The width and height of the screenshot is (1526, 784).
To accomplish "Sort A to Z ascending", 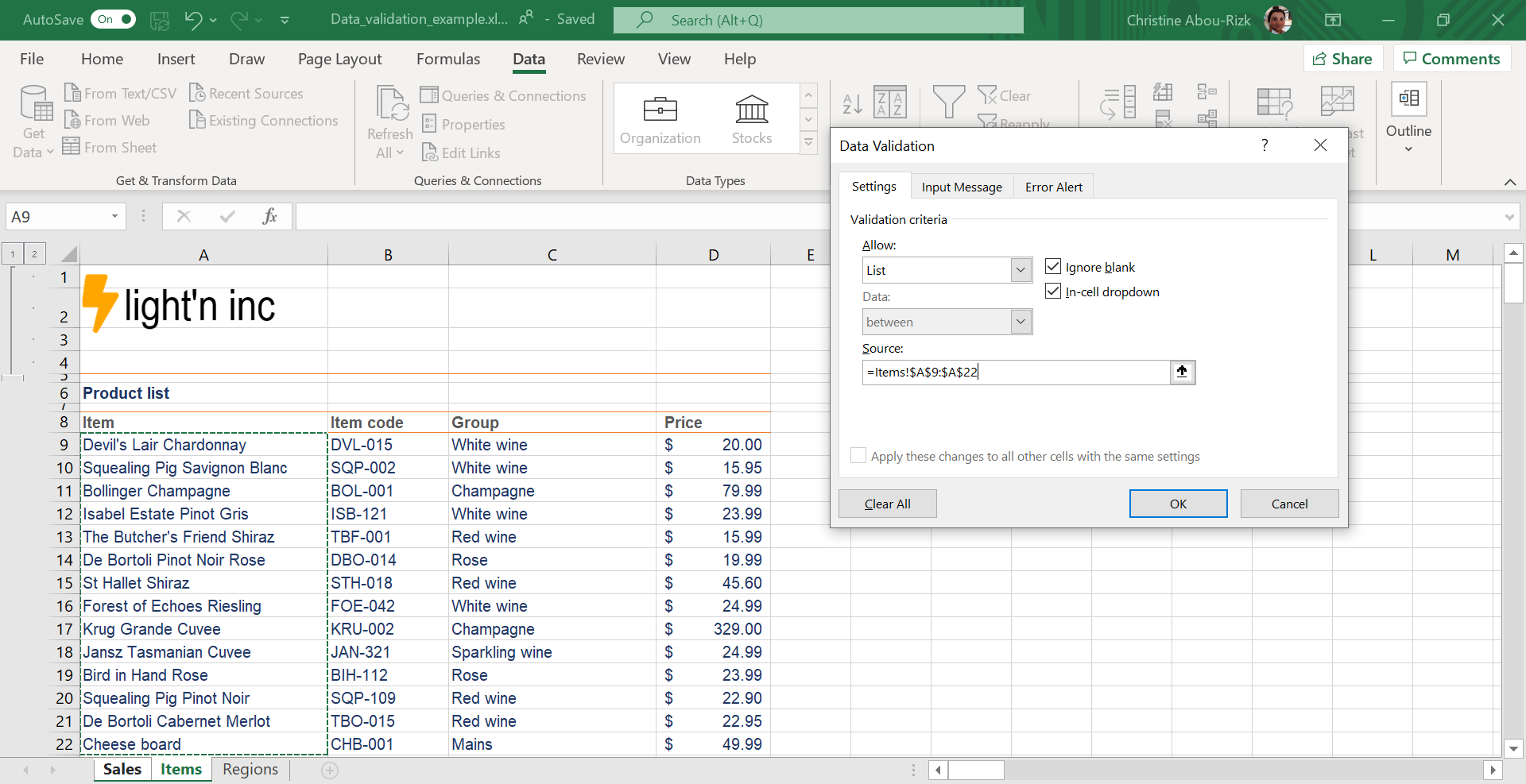I will pyautogui.click(x=852, y=103).
